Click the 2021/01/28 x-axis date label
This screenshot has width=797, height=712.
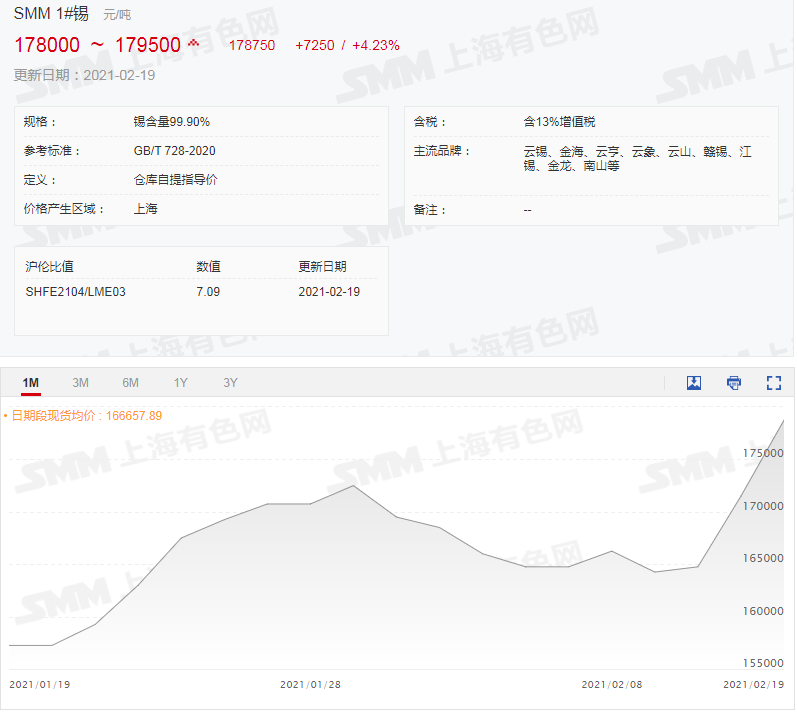309,685
